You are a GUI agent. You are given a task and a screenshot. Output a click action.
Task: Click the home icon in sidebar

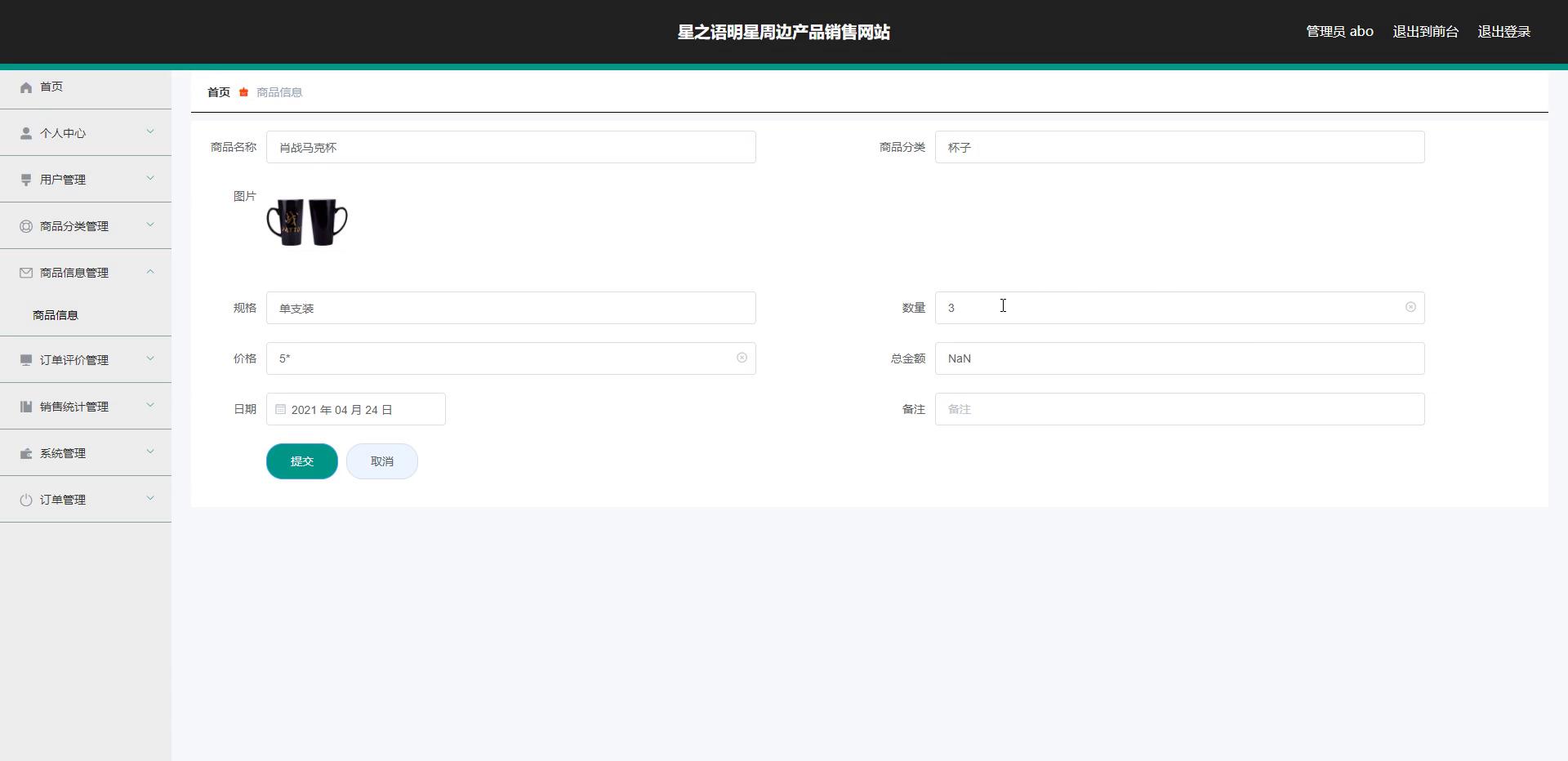coord(26,87)
